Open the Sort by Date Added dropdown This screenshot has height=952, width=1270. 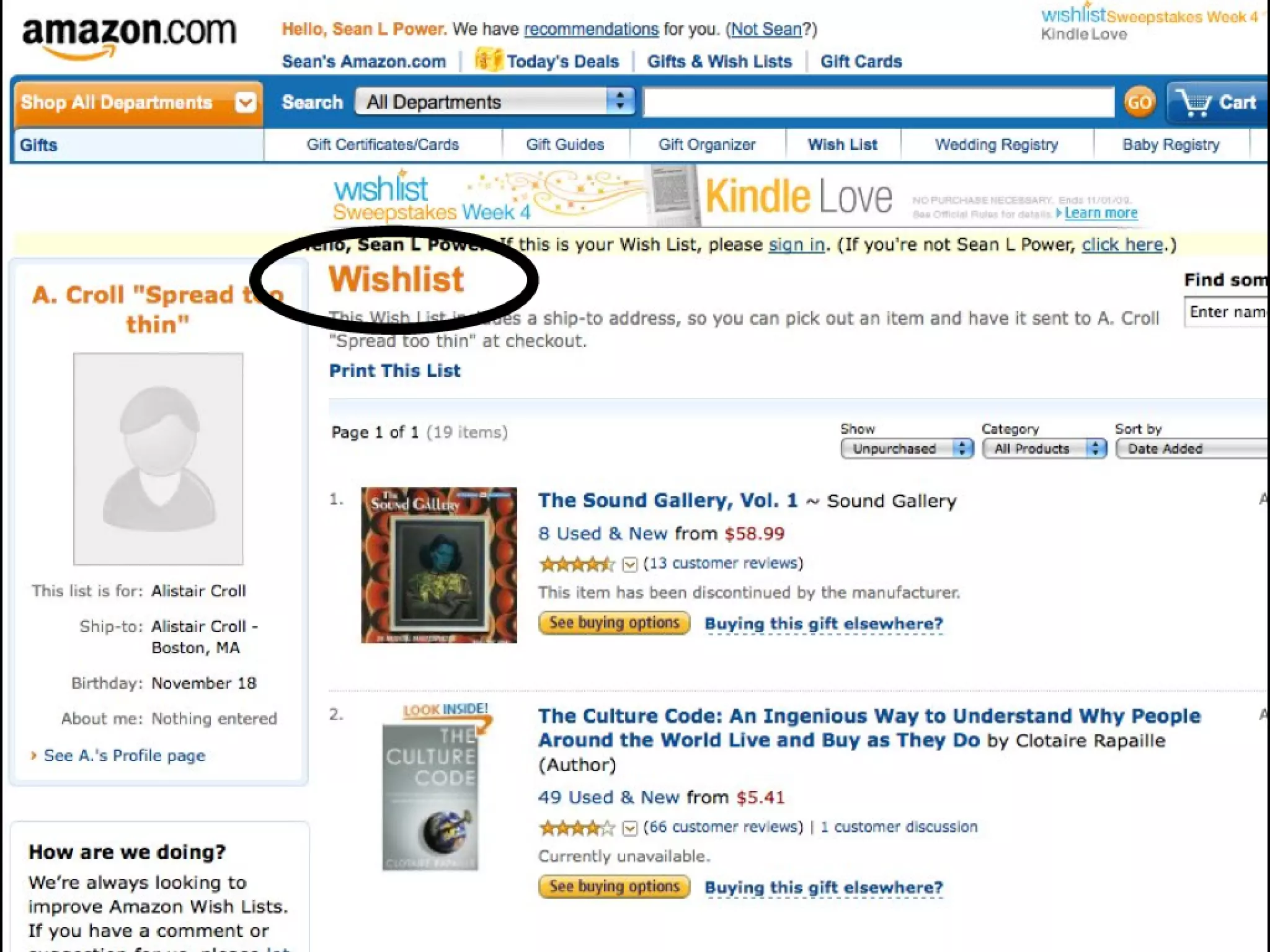[x=1192, y=449]
